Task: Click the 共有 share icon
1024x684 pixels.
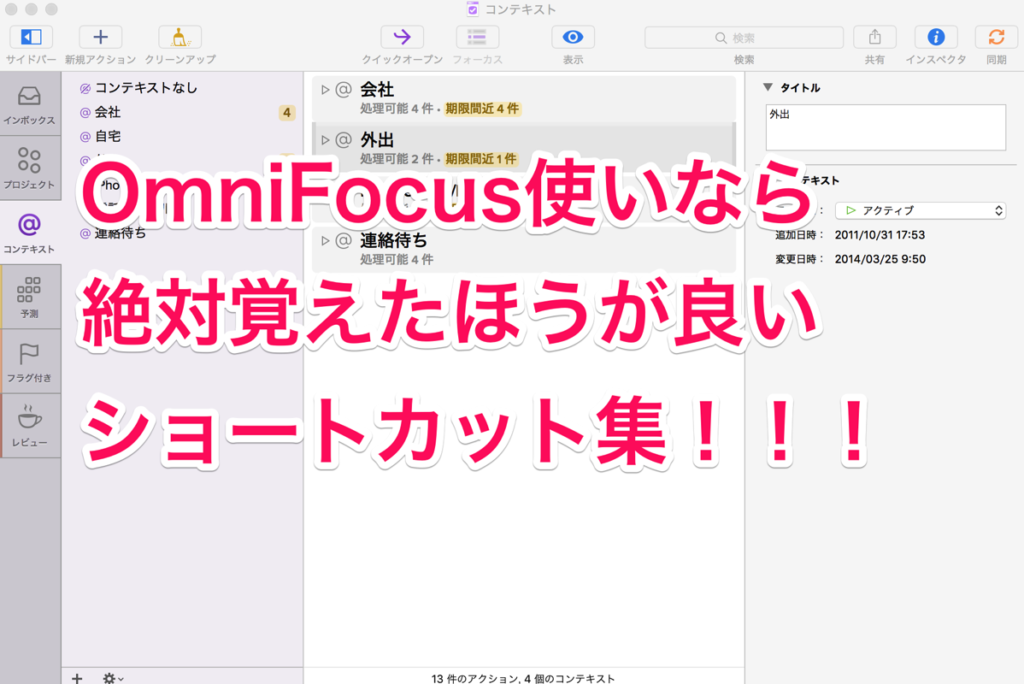Action: click(874, 37)
